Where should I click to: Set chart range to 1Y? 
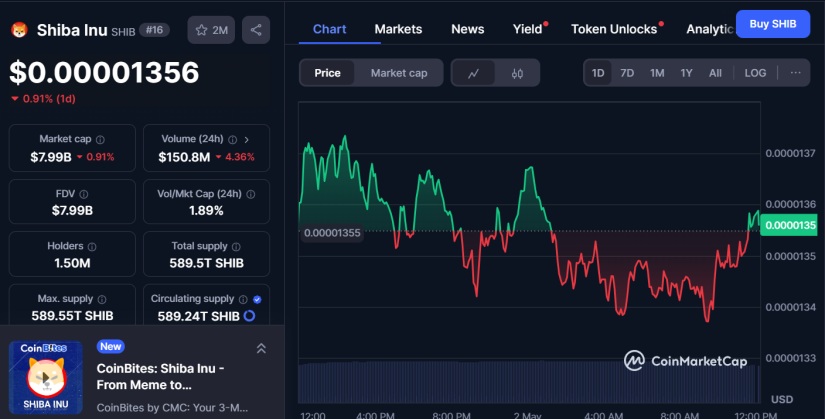686,73
